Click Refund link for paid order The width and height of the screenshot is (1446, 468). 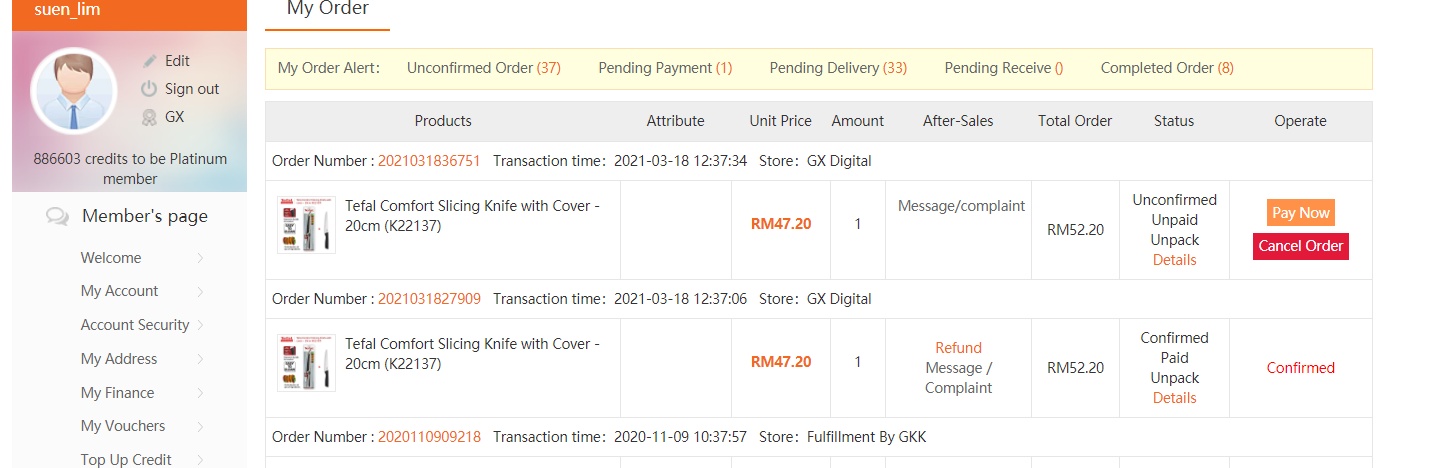click(x=958, y=348)
